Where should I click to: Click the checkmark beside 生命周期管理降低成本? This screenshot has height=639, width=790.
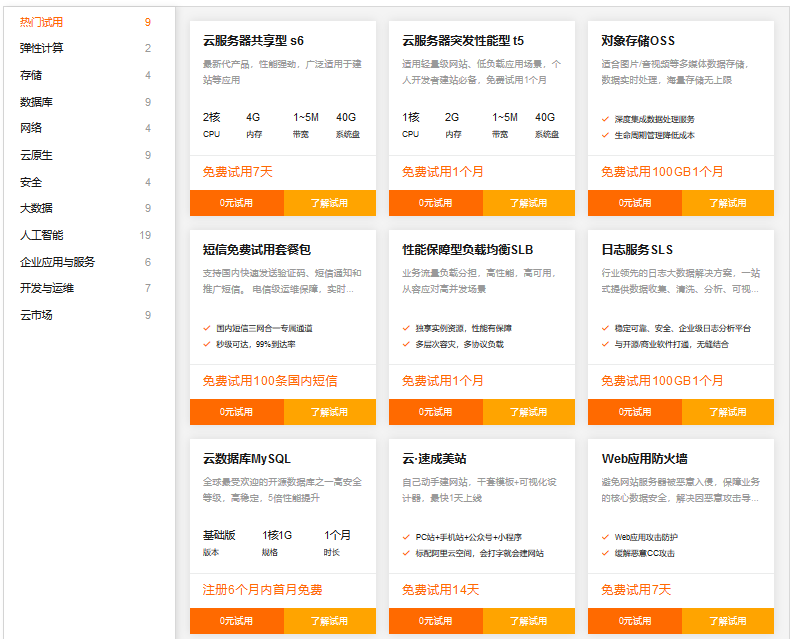(x=606, y=135)
